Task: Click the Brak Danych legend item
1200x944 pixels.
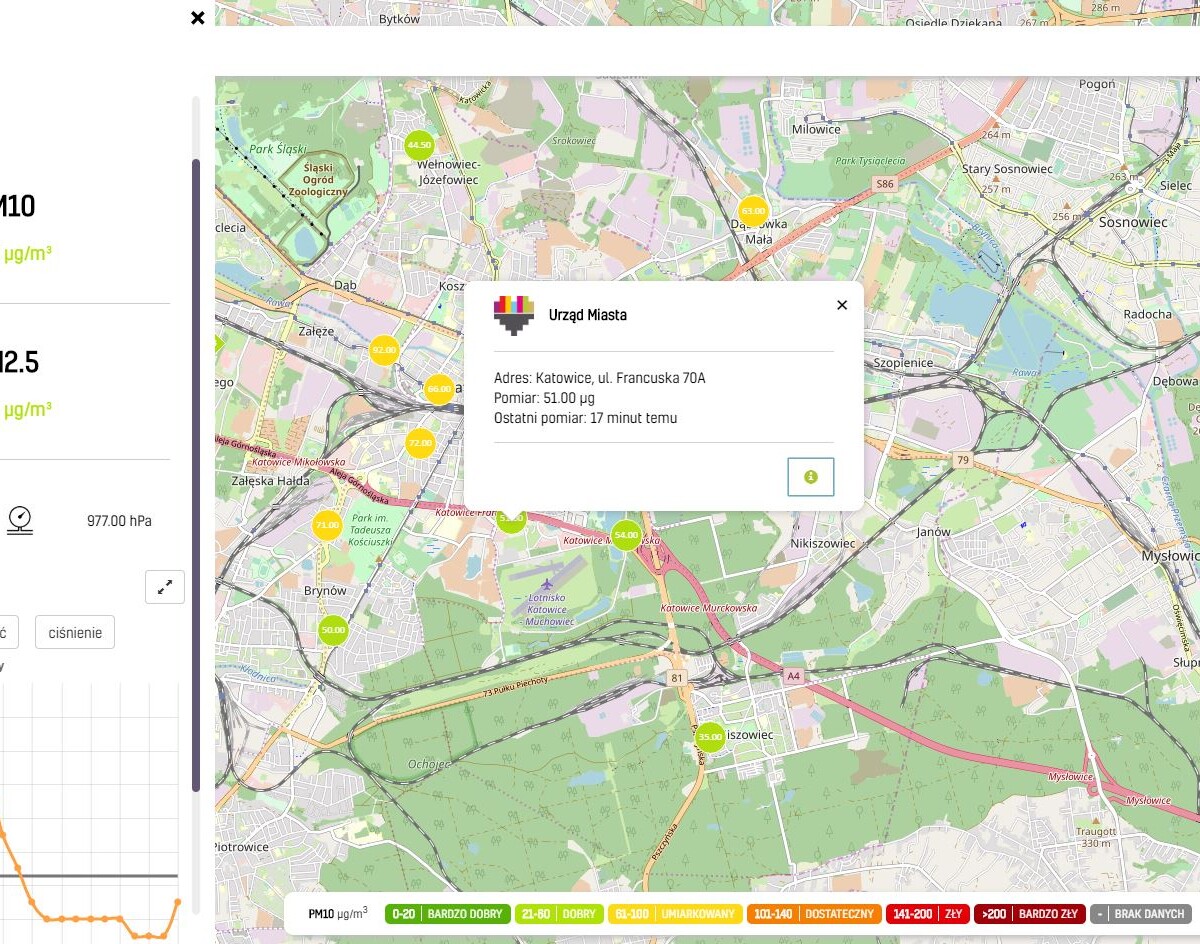Action: click(1141, 914)
